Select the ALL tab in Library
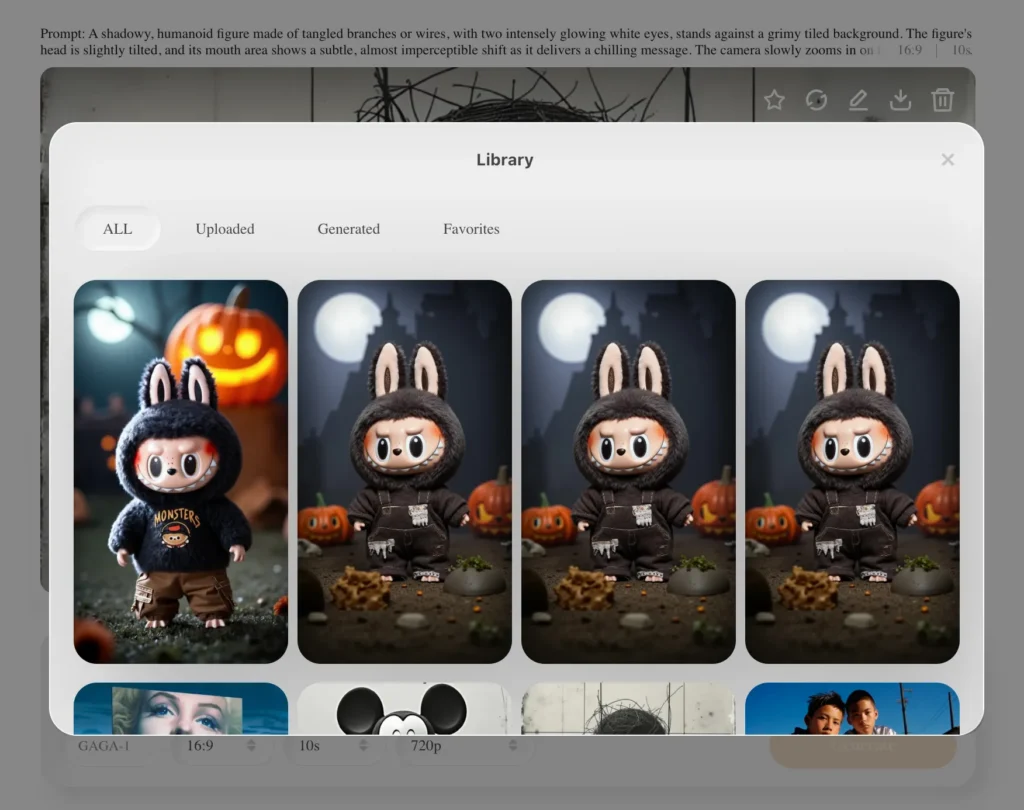The height and width of the screenshot is (810, 1024). click(x=118, y=229)
